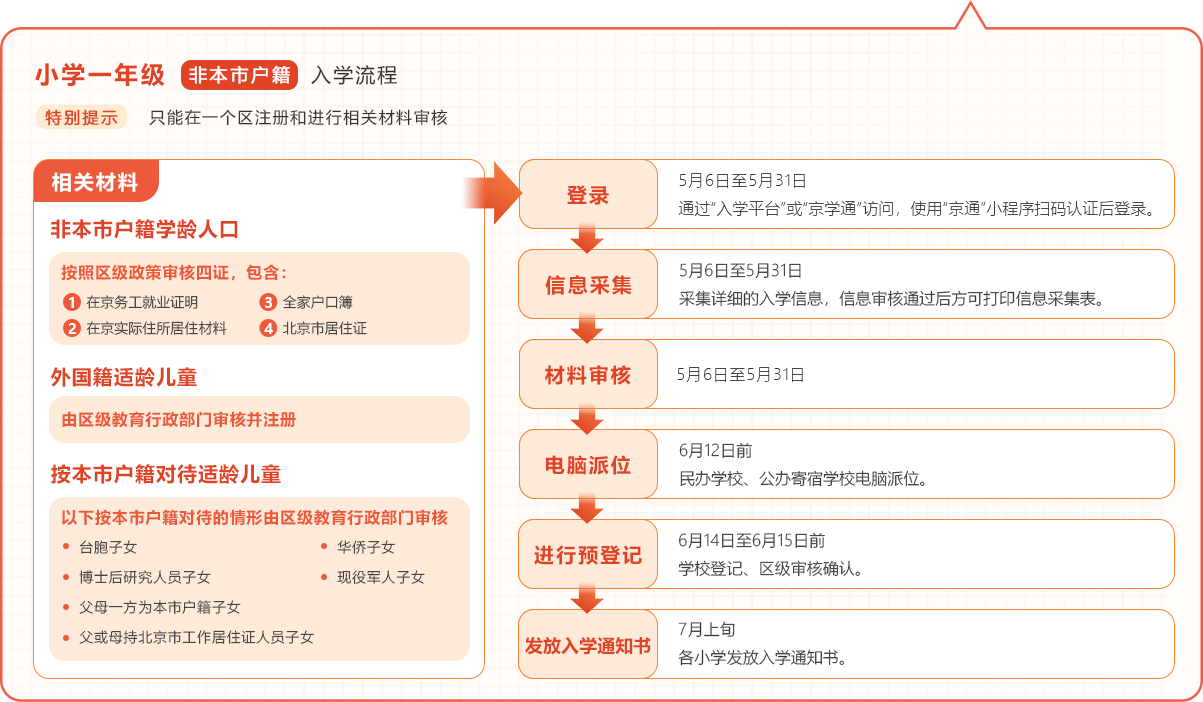Select the 电脑派位 step box
The height and width of the screenshot is (702, 1203).
[588, 464]
